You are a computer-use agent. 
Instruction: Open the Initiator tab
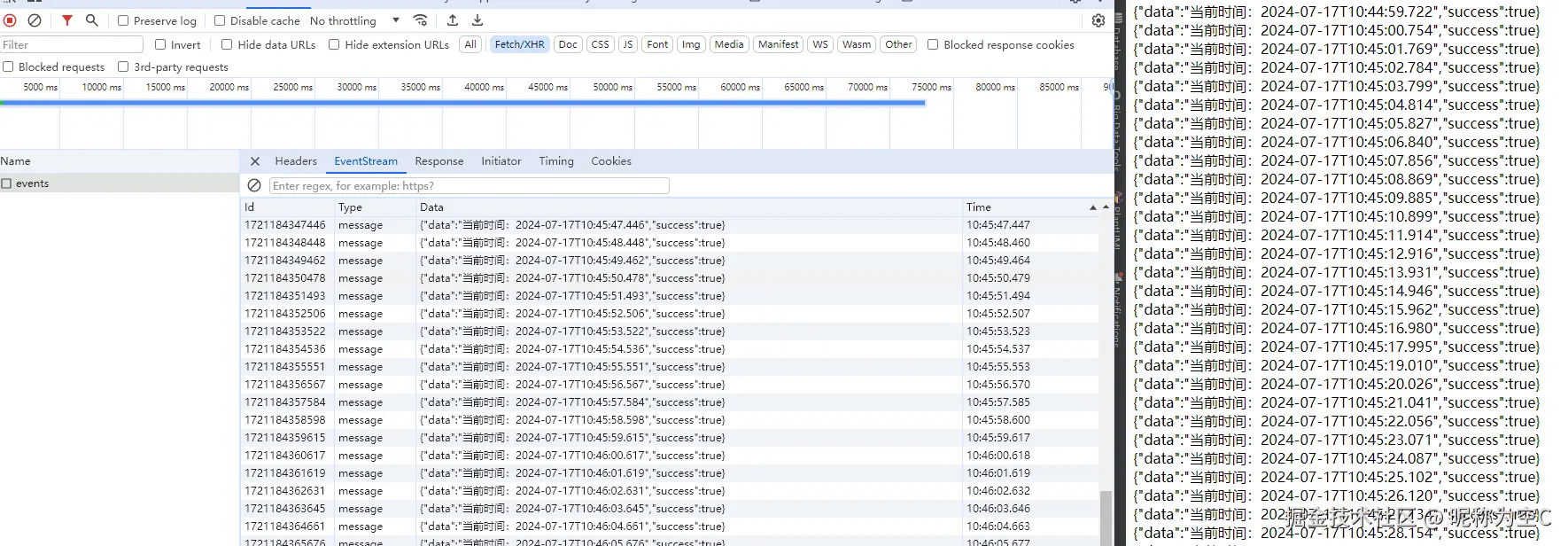[501, 161]
